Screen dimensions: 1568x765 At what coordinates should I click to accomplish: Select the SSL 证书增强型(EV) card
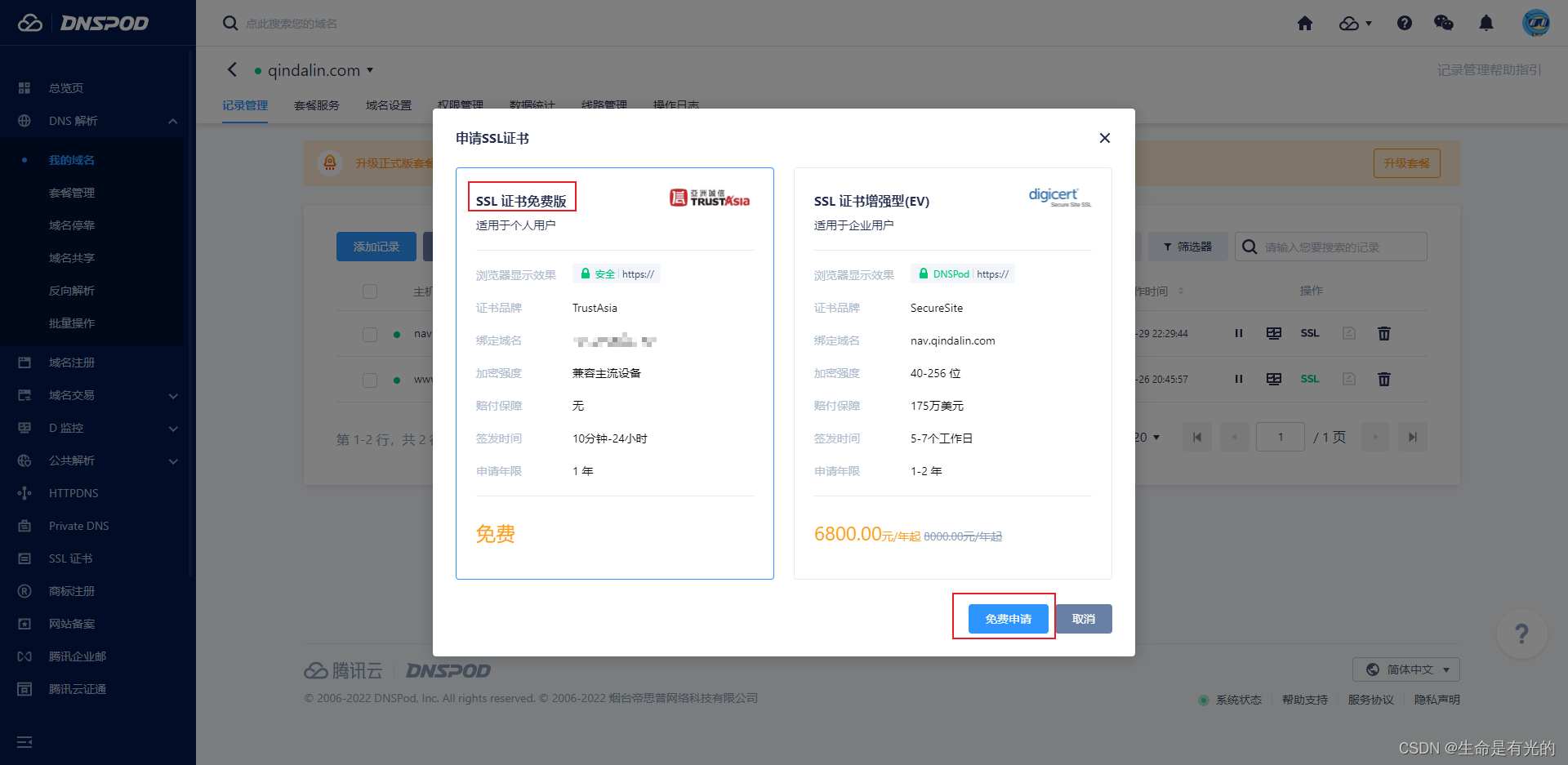coord(953,373)
